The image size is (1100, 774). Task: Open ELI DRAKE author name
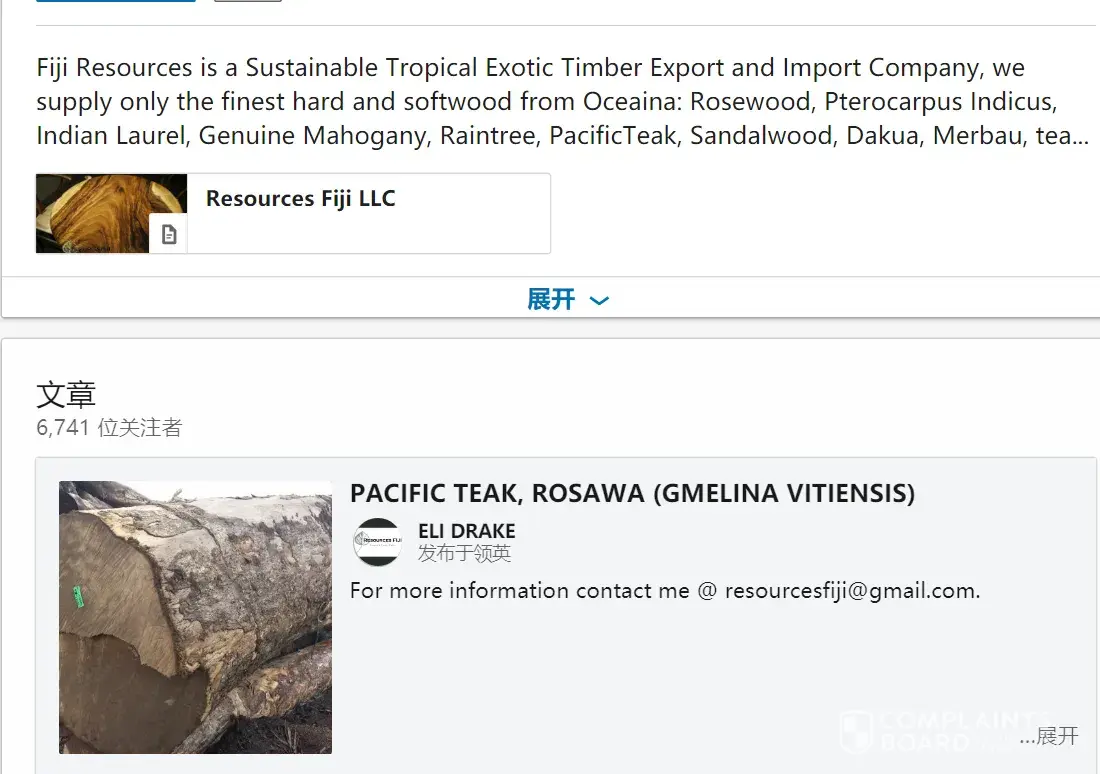click(467, 531)
